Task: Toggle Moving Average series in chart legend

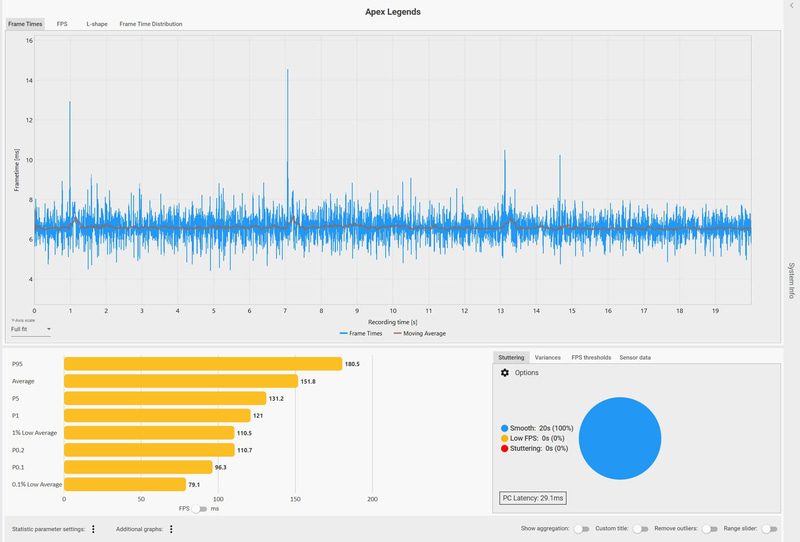Action: (x=419, y=333)
